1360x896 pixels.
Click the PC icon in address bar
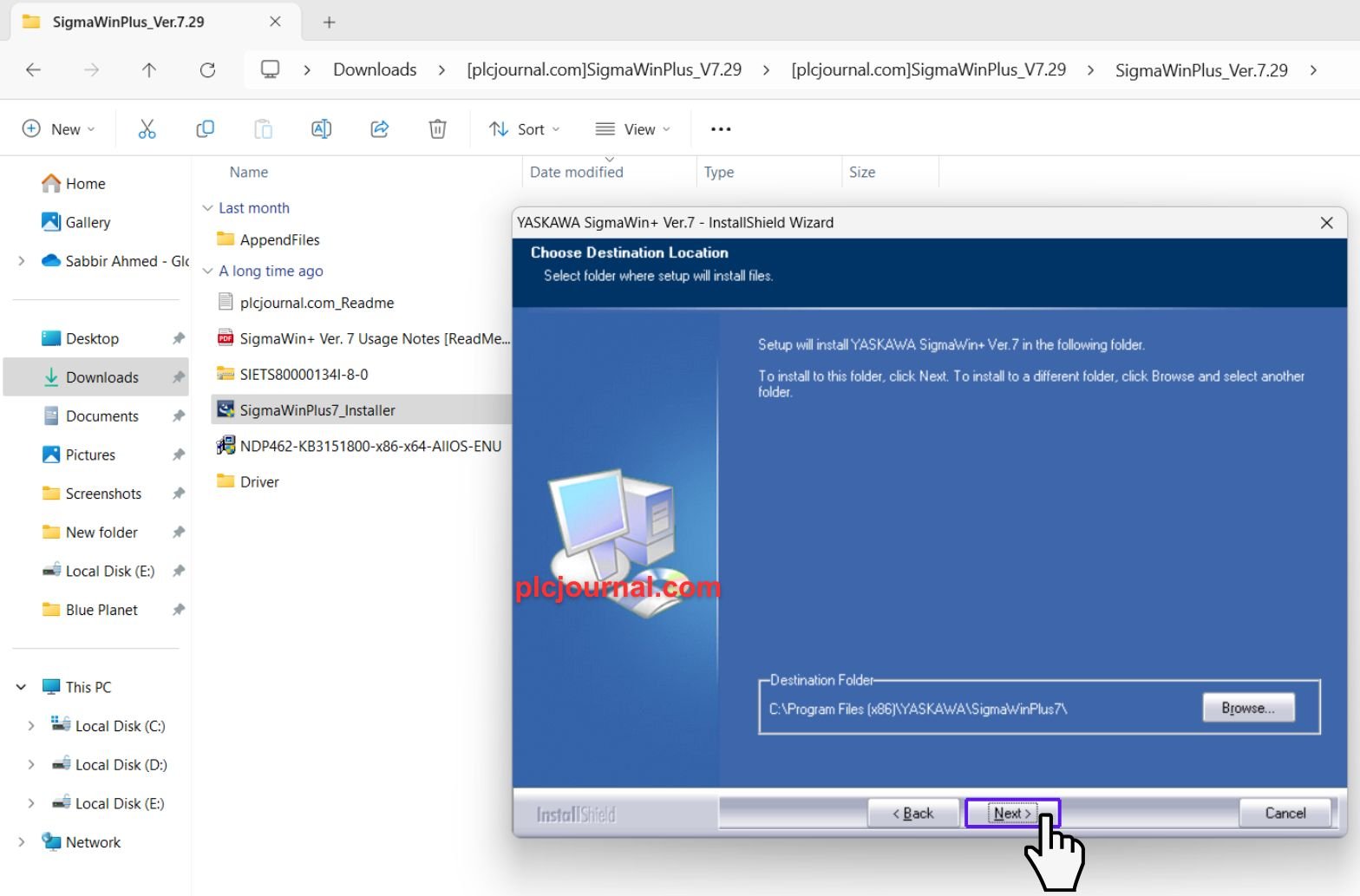pyautogui.click(x=271, y=69)
